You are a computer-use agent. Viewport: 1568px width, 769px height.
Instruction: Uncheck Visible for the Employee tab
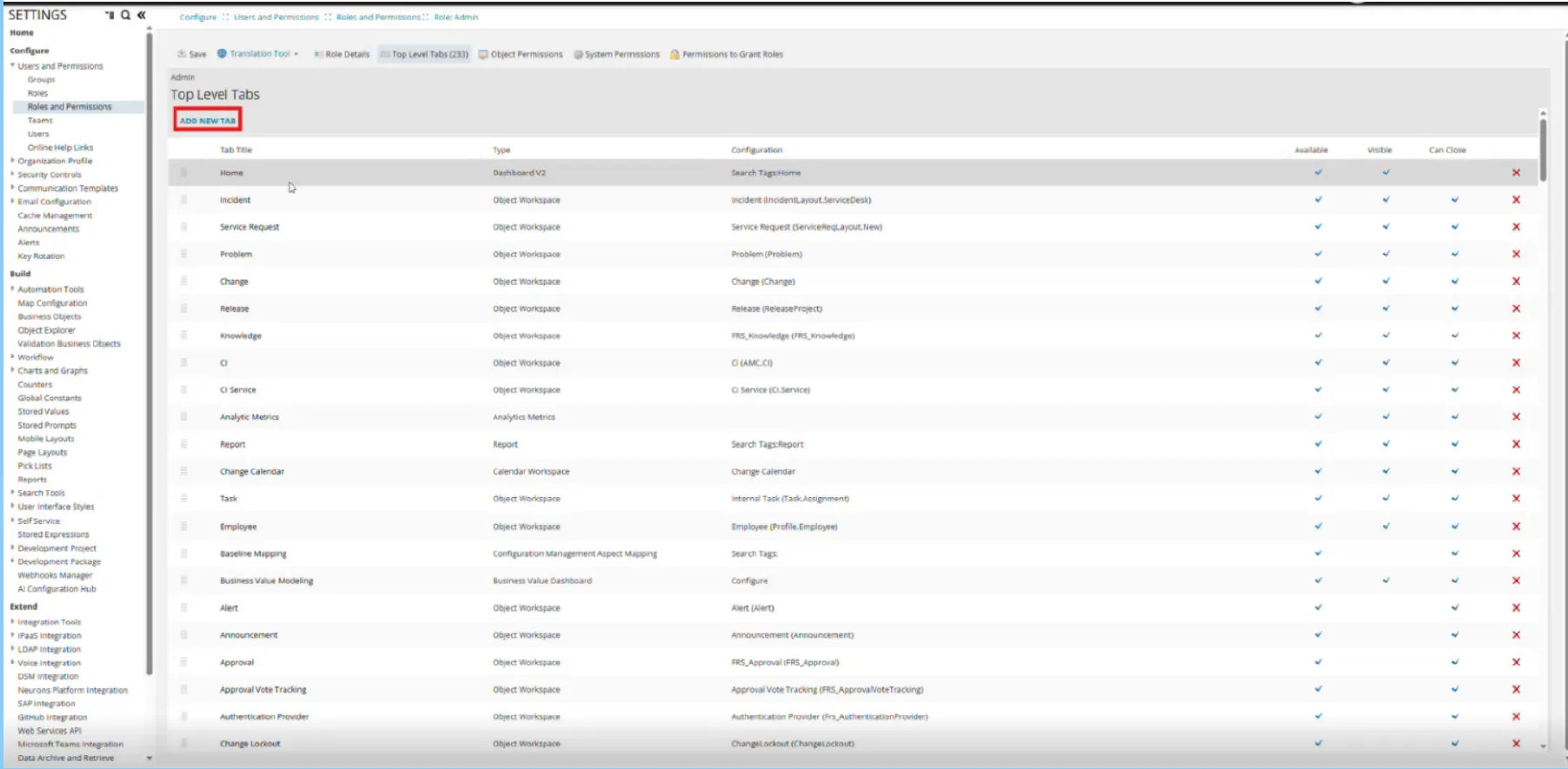[x=1385, y=527]
